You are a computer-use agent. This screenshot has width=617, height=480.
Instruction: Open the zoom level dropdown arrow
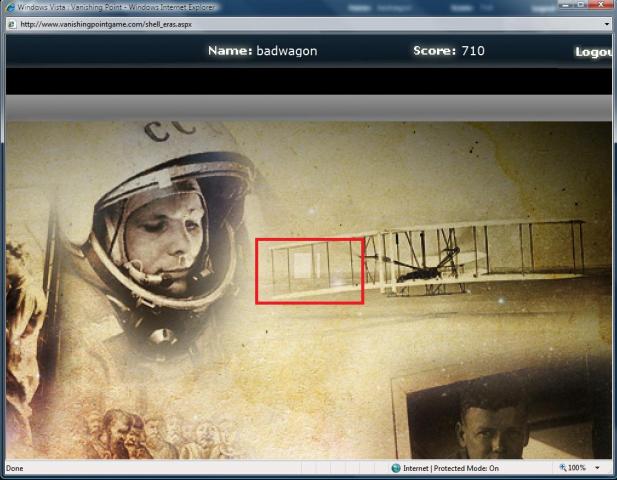[597, 468]
